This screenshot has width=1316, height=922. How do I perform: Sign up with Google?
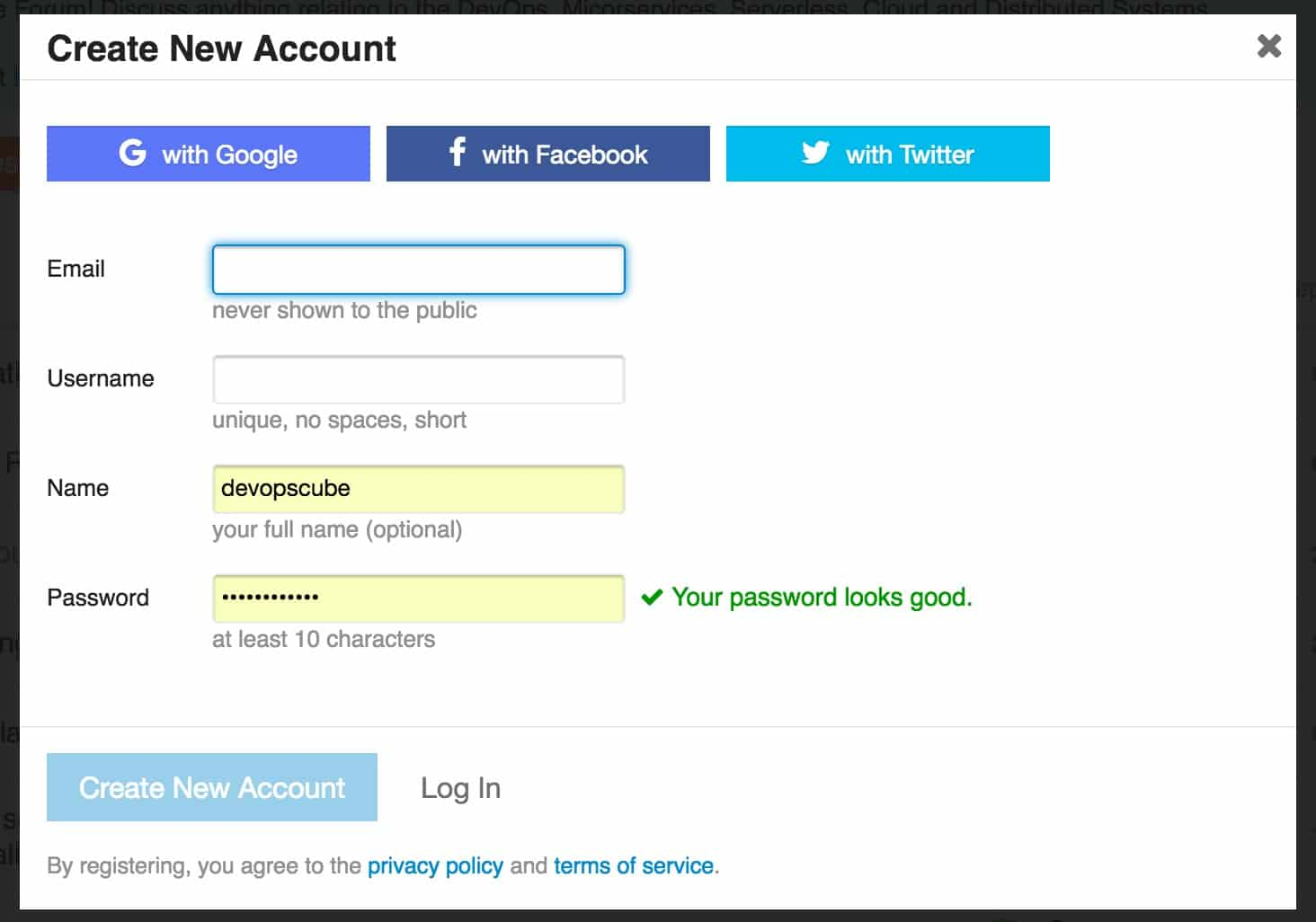pos(208,154)
